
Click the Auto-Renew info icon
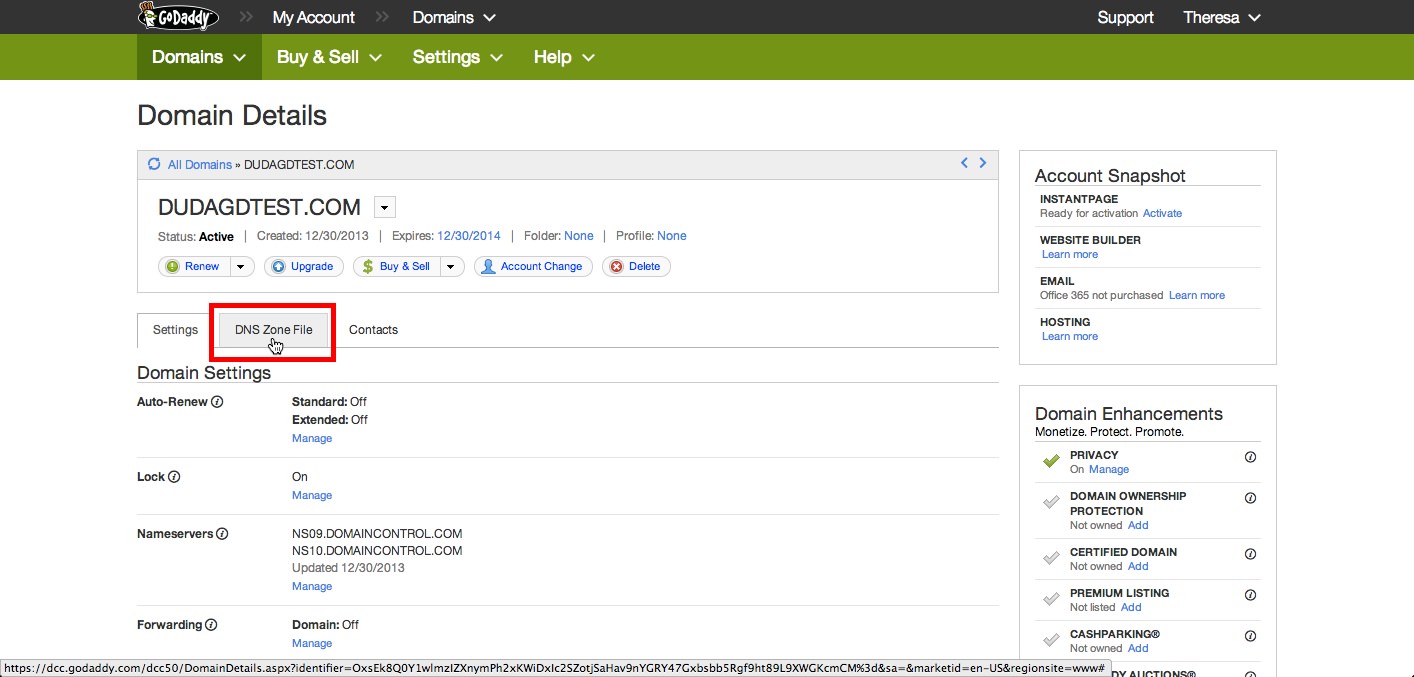click(x=217, y=402)
